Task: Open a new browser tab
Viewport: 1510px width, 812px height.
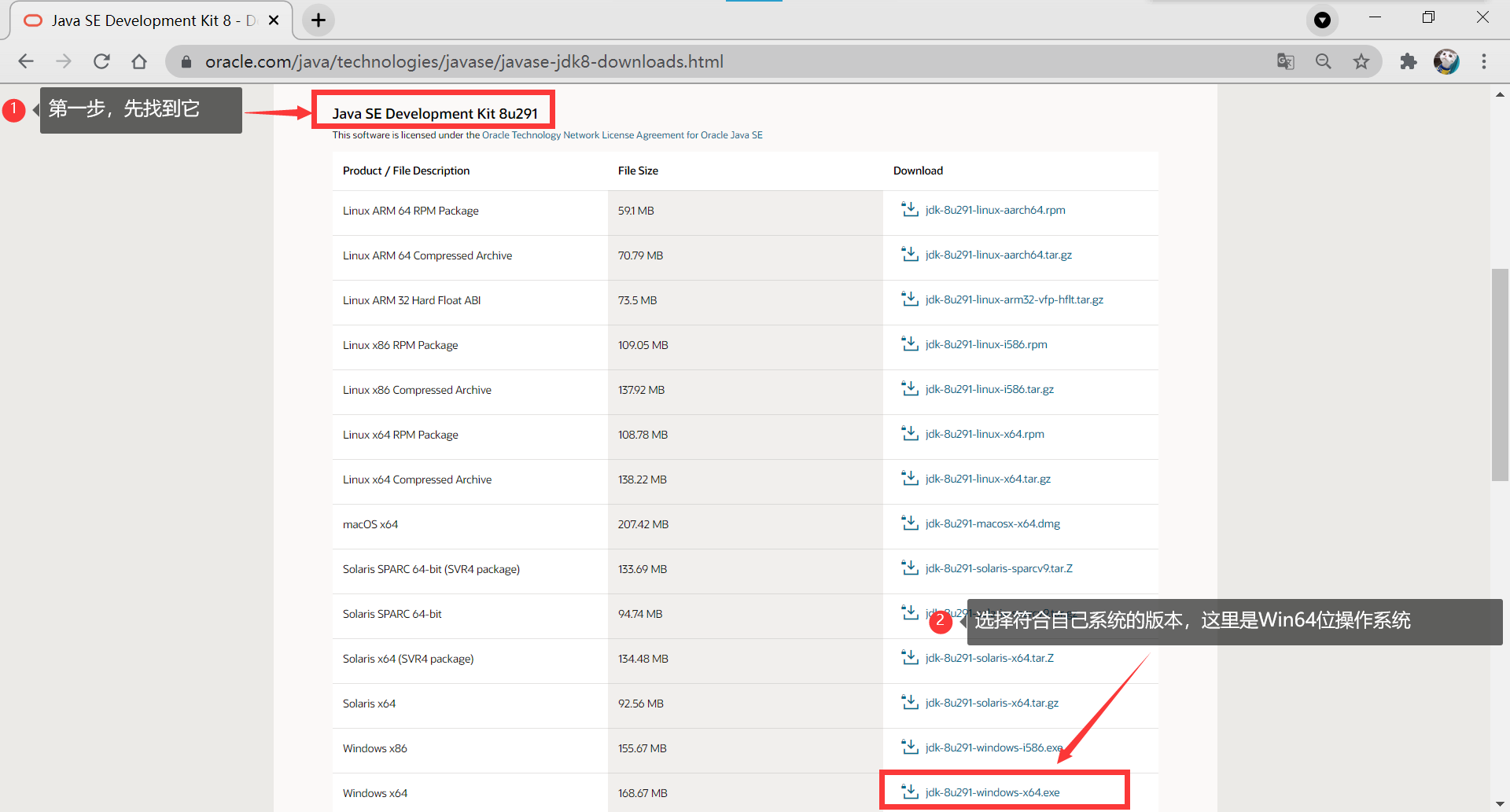Action: (319, 20)
